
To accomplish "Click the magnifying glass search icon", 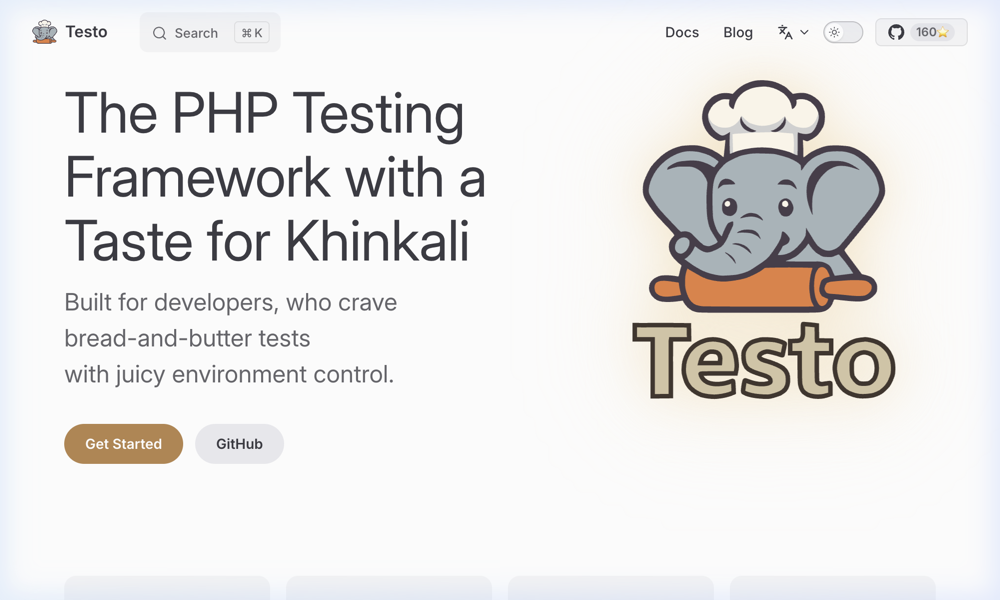I will 160,33.
